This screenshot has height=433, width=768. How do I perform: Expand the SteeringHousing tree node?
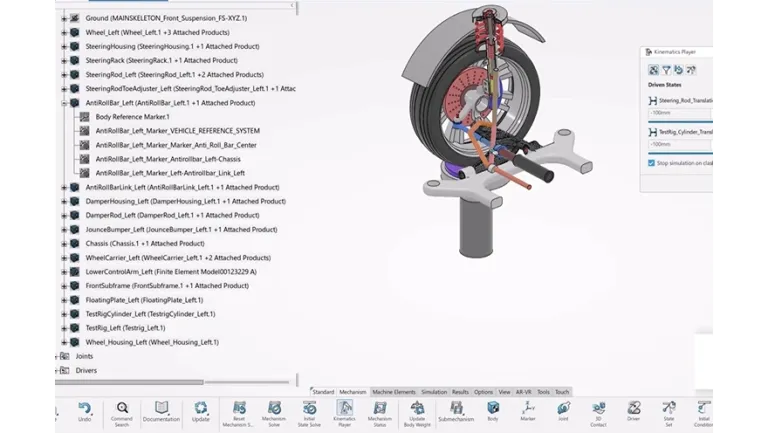coord(64,47)
